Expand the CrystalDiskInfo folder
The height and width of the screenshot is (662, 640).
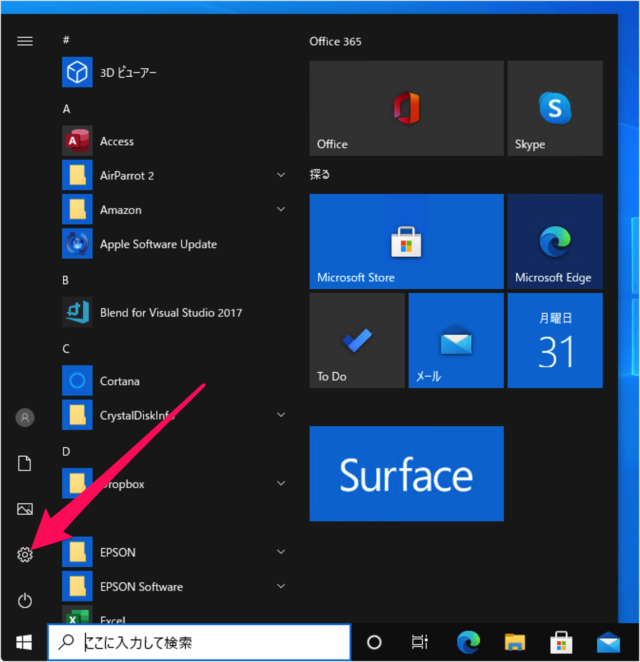pos(281,415)
